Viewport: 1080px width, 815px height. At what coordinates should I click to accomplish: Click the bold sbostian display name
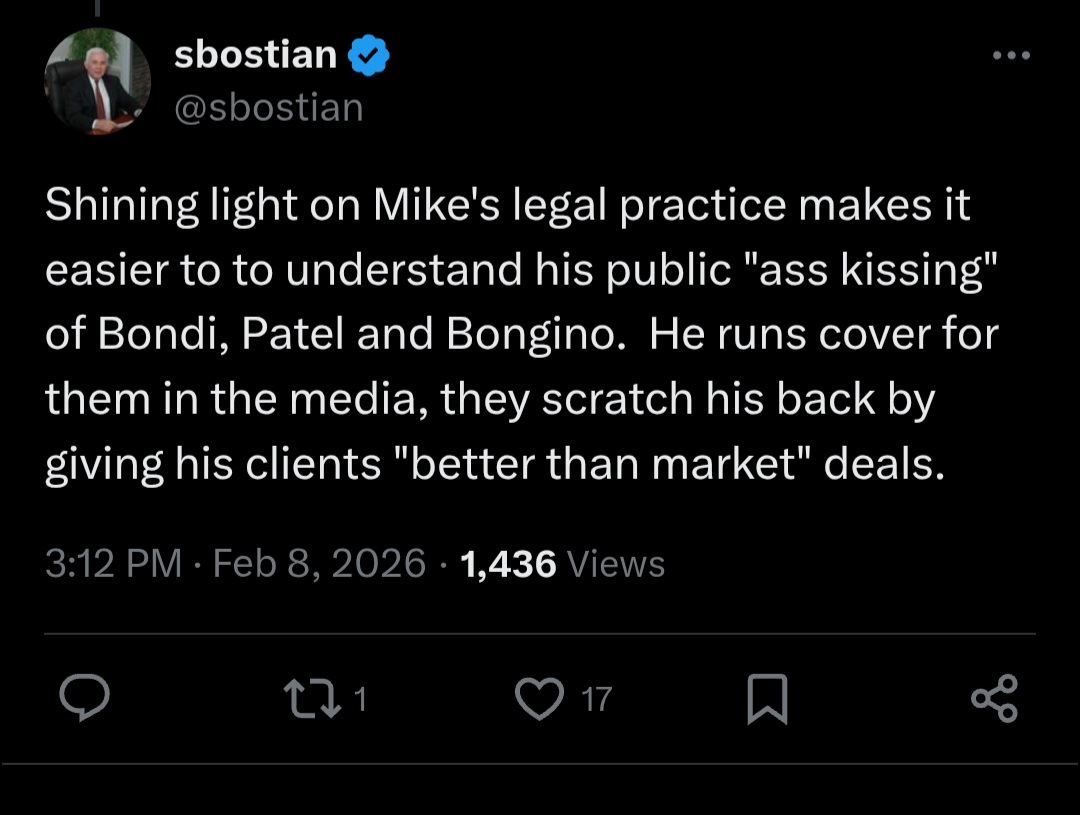click(255, 55)
